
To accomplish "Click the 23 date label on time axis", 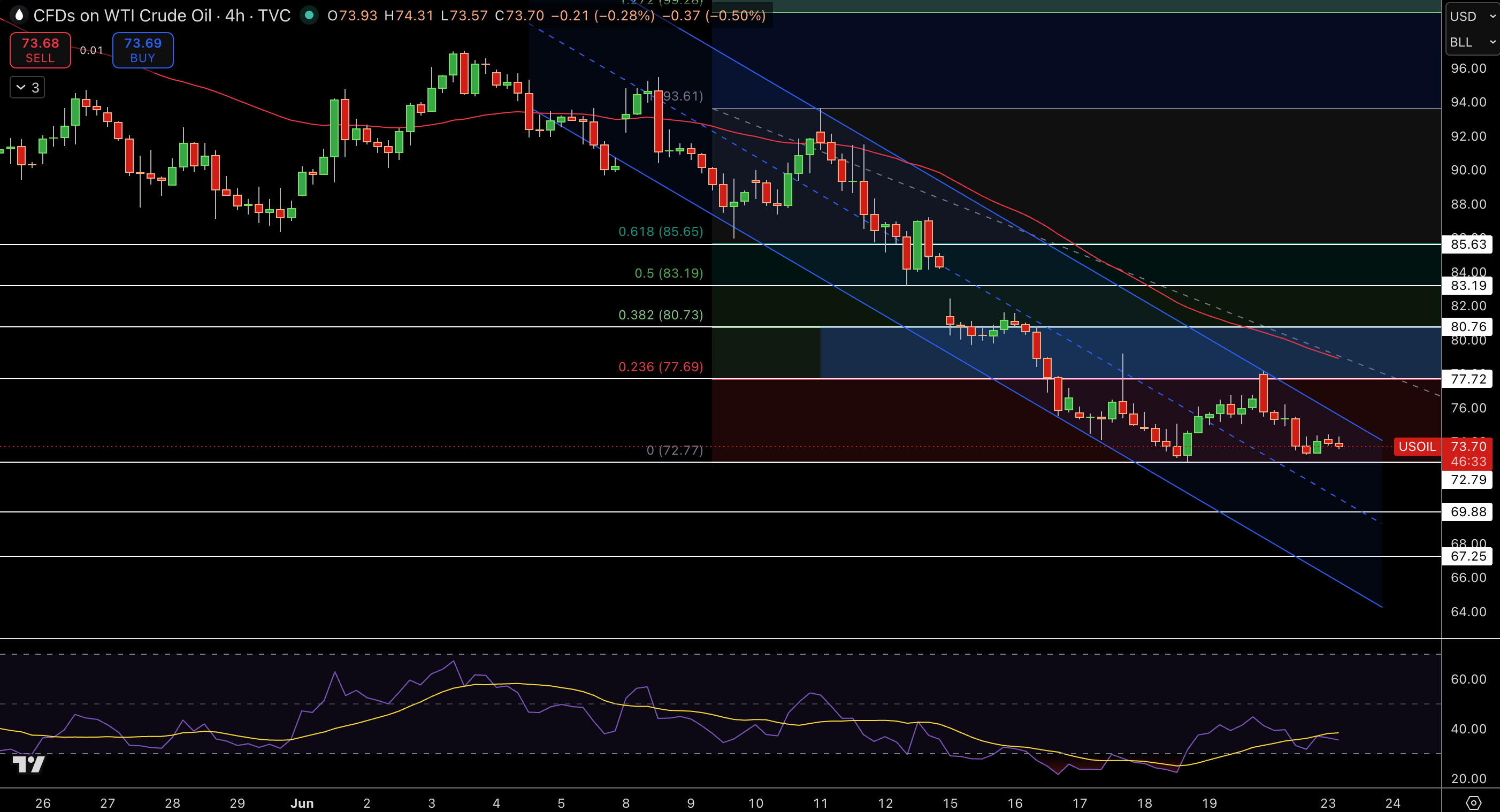I will [x=1328, y=803].
